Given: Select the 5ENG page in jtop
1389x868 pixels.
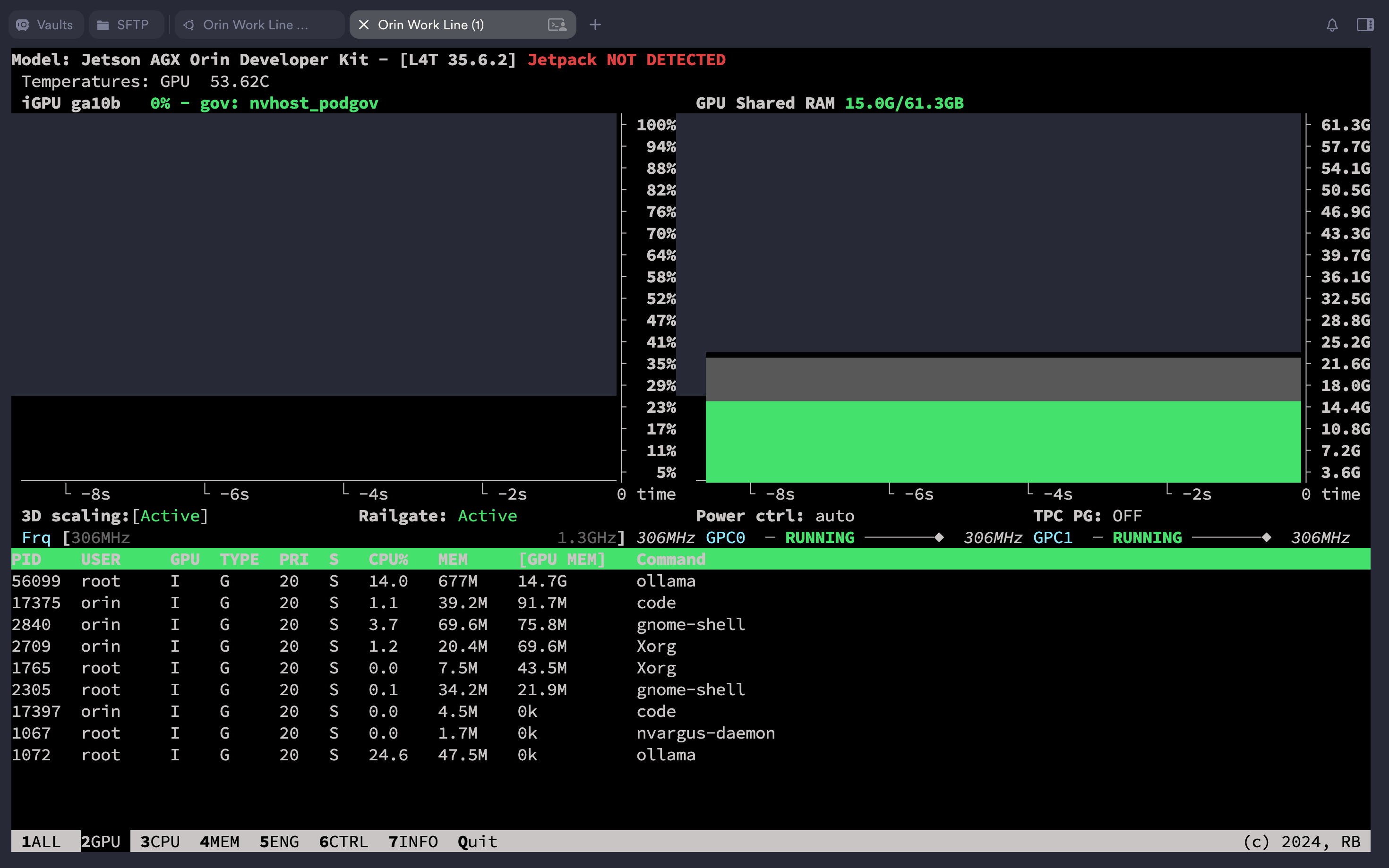Looking at the screenshot, I should [279, 842].
